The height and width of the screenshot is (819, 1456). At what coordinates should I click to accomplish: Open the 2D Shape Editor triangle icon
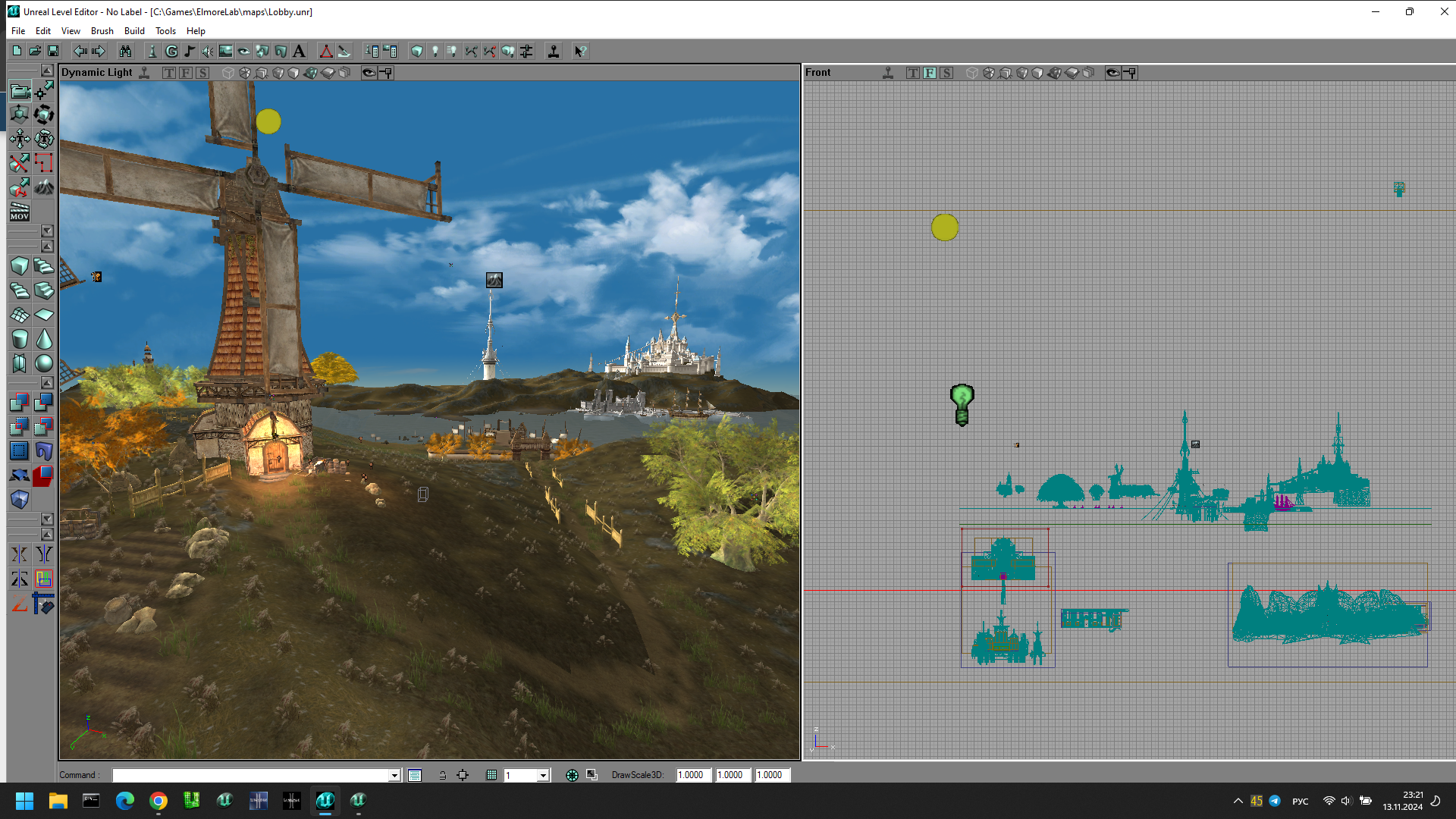click(326, 51)
